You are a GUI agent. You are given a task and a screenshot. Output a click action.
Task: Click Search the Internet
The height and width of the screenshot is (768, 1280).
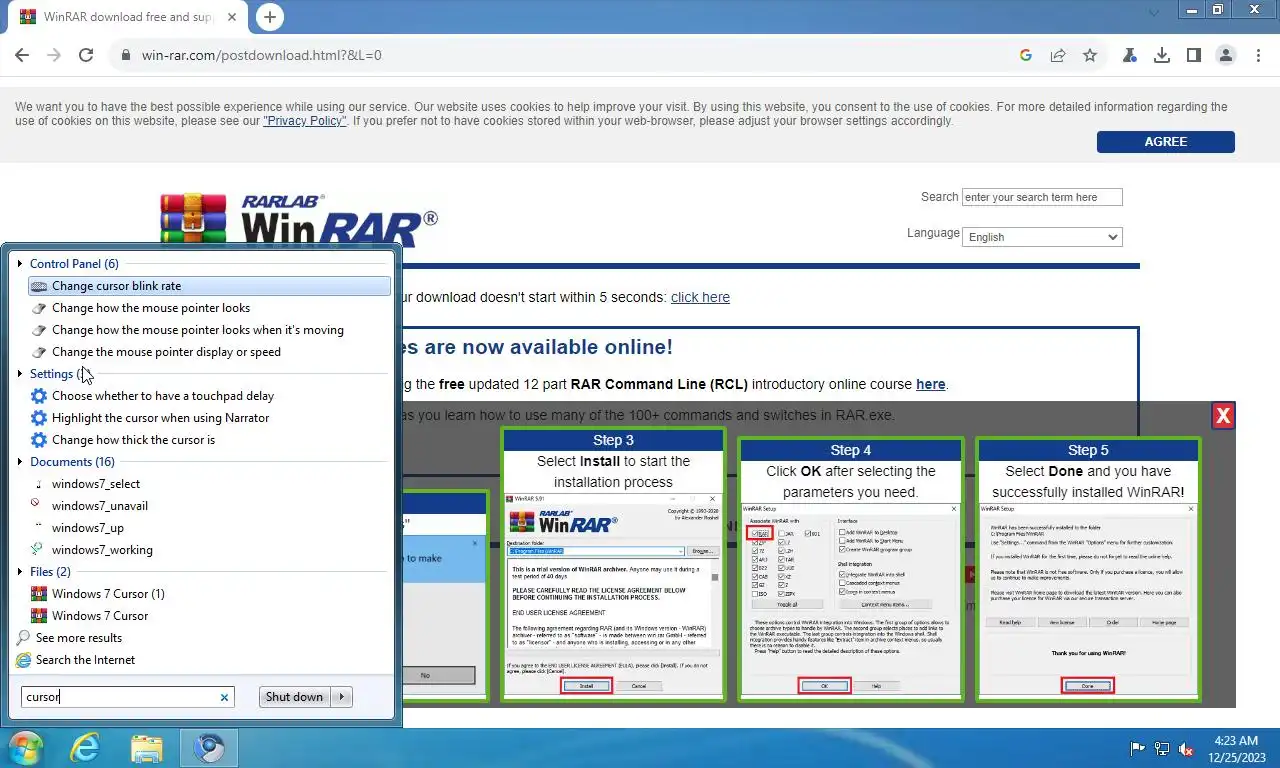click(76, 660)
